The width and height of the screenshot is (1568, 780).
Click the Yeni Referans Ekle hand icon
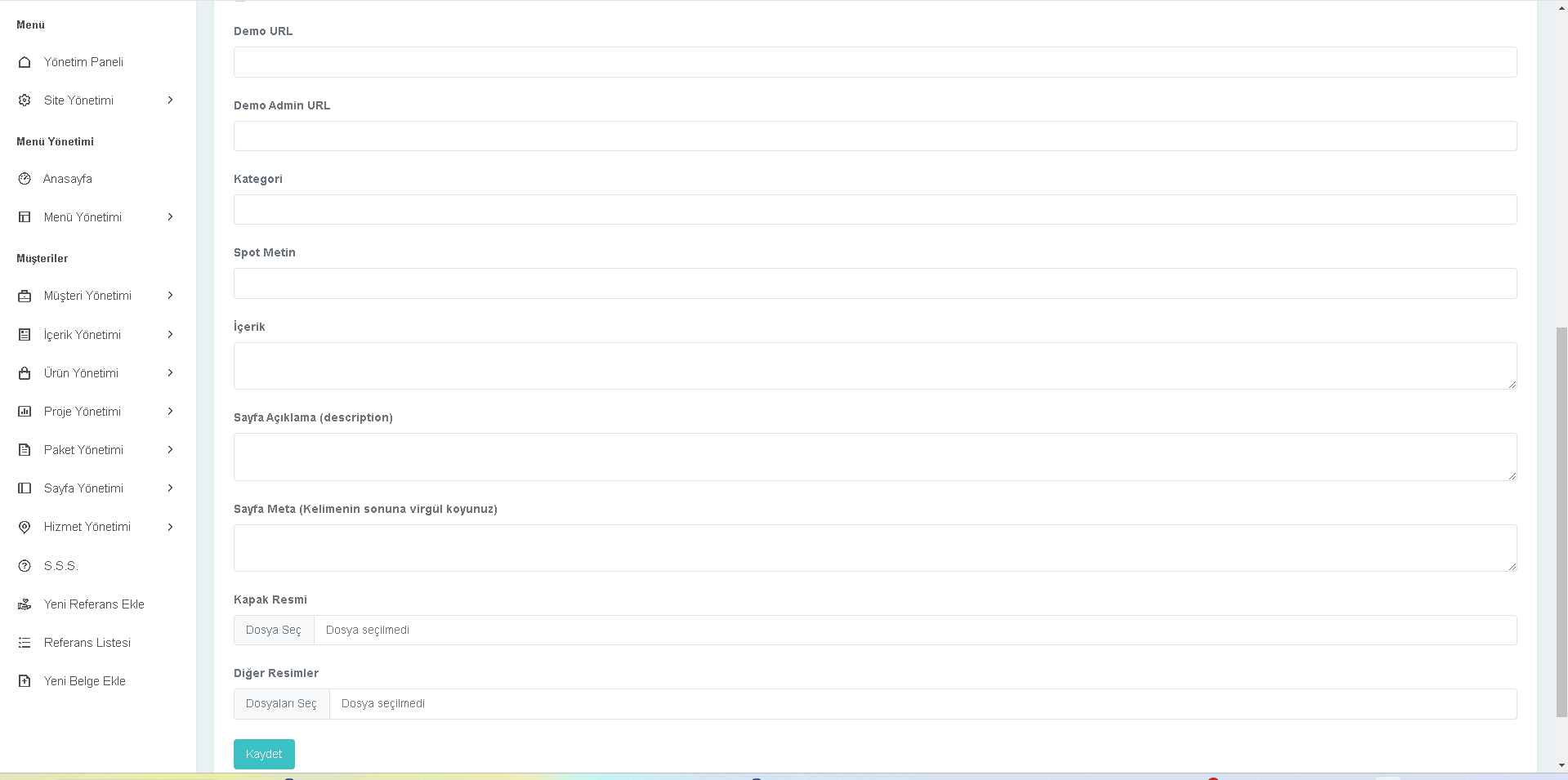tap(25, 604)
